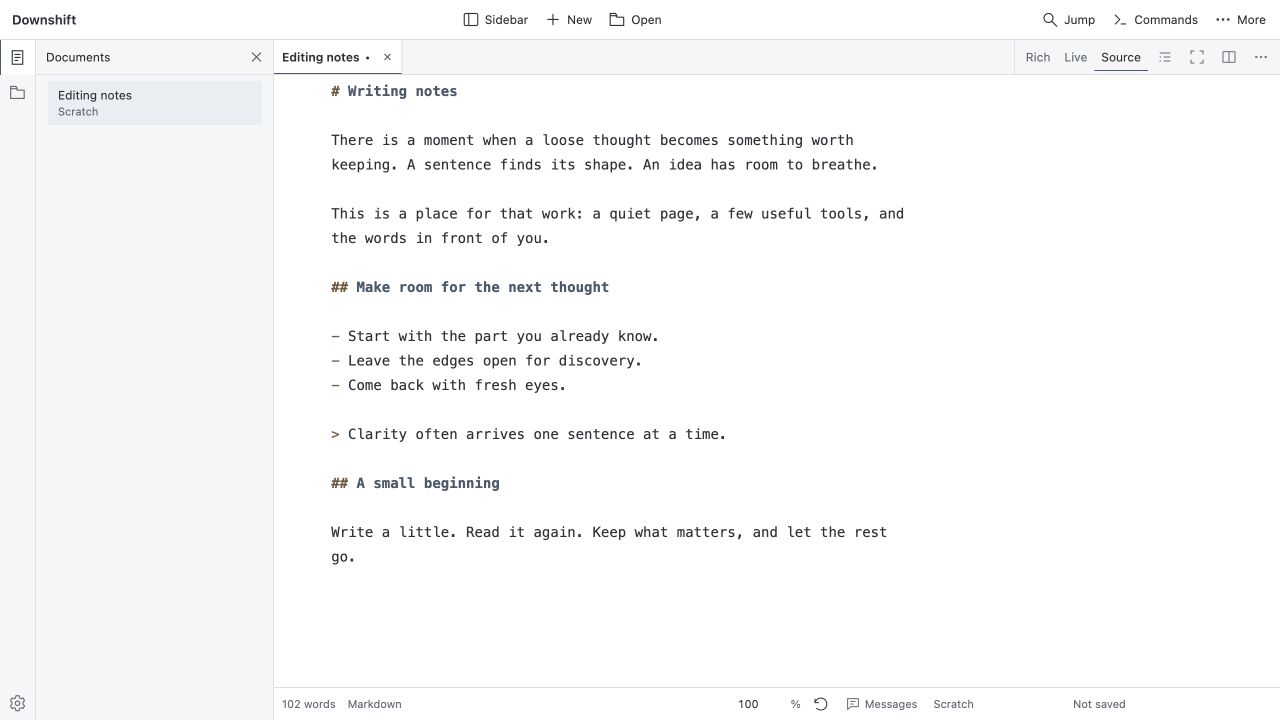Expand the More menu in the top bar
The height and width of the screenshot is (720, 1280).
click(x=1241, y=20)
